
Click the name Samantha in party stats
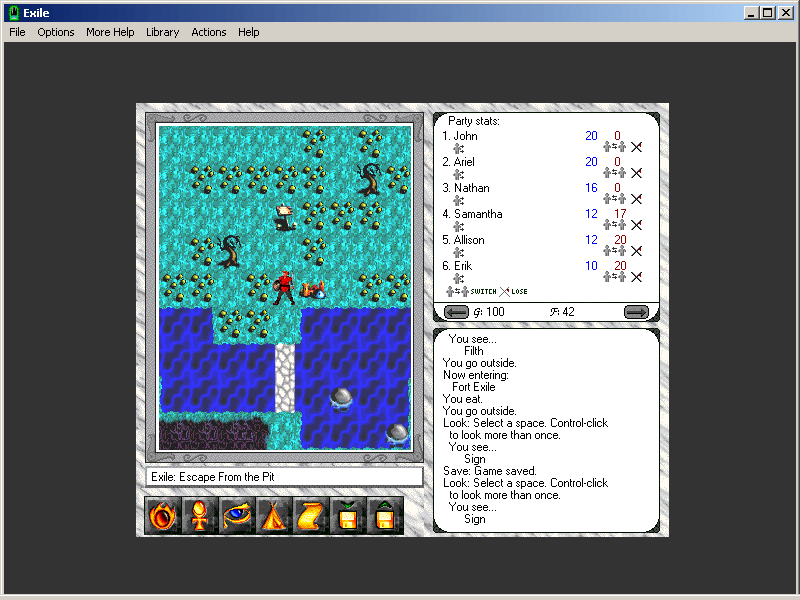(x=478, y=214)
